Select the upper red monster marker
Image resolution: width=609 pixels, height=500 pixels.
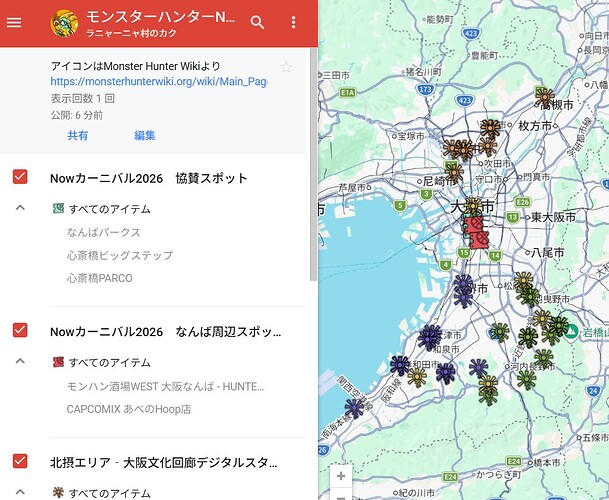pos(473,226)
